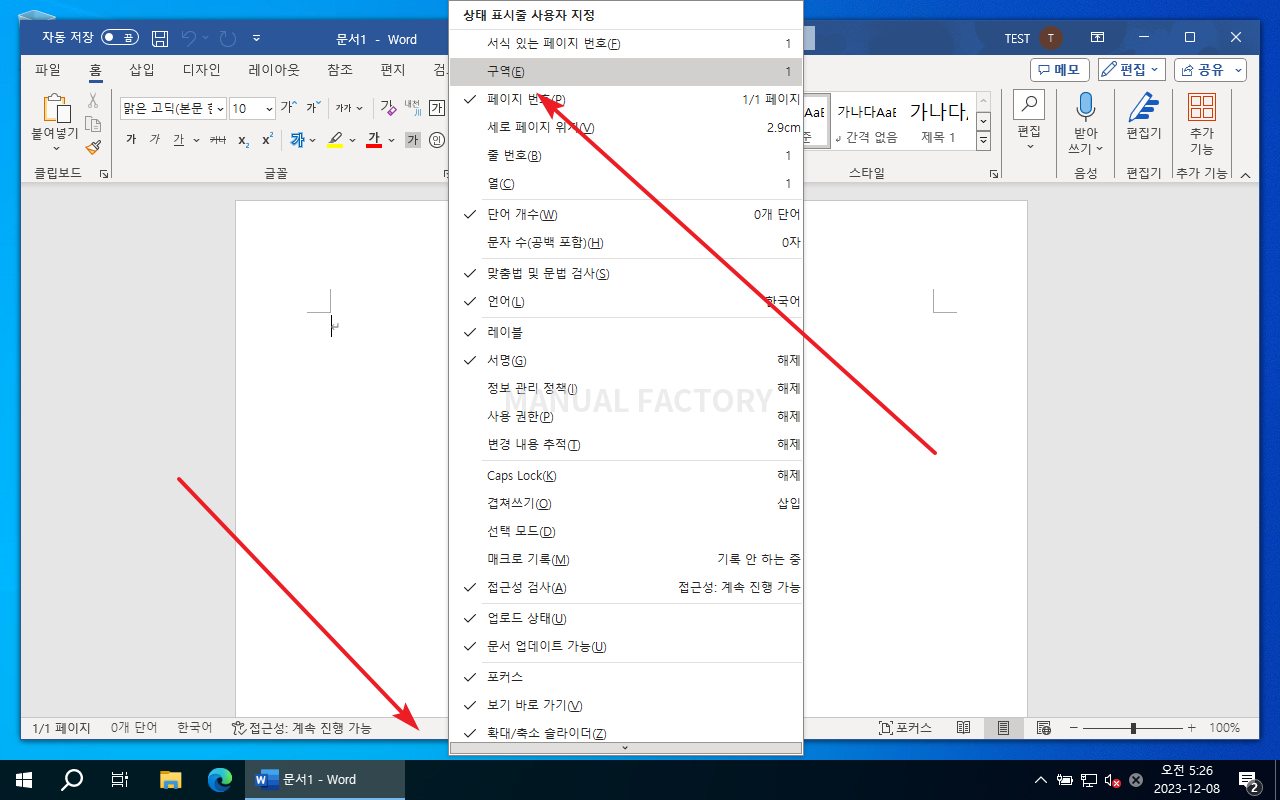
Task: Click the 메모 comments button
Action: 1060,70
